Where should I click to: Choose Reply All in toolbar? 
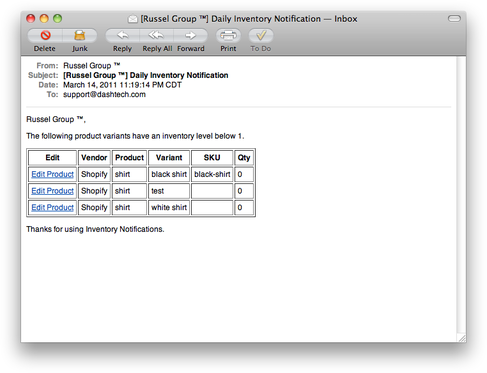tap(156, 35)
